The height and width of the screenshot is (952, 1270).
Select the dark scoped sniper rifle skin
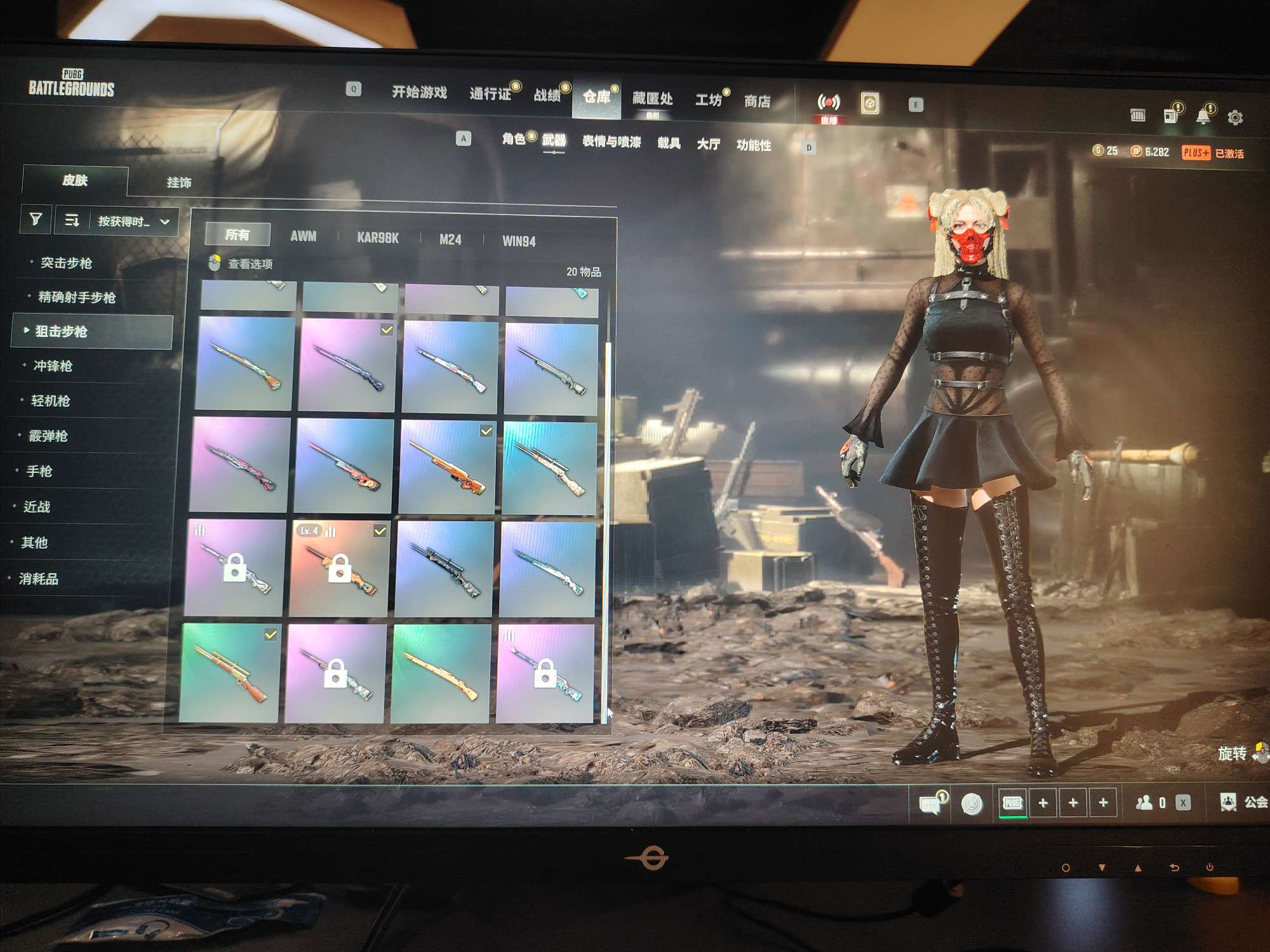444,569
